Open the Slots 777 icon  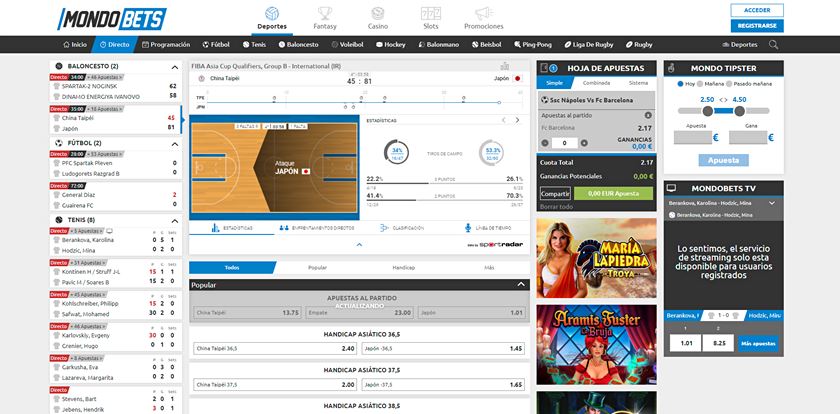[431, 13]
